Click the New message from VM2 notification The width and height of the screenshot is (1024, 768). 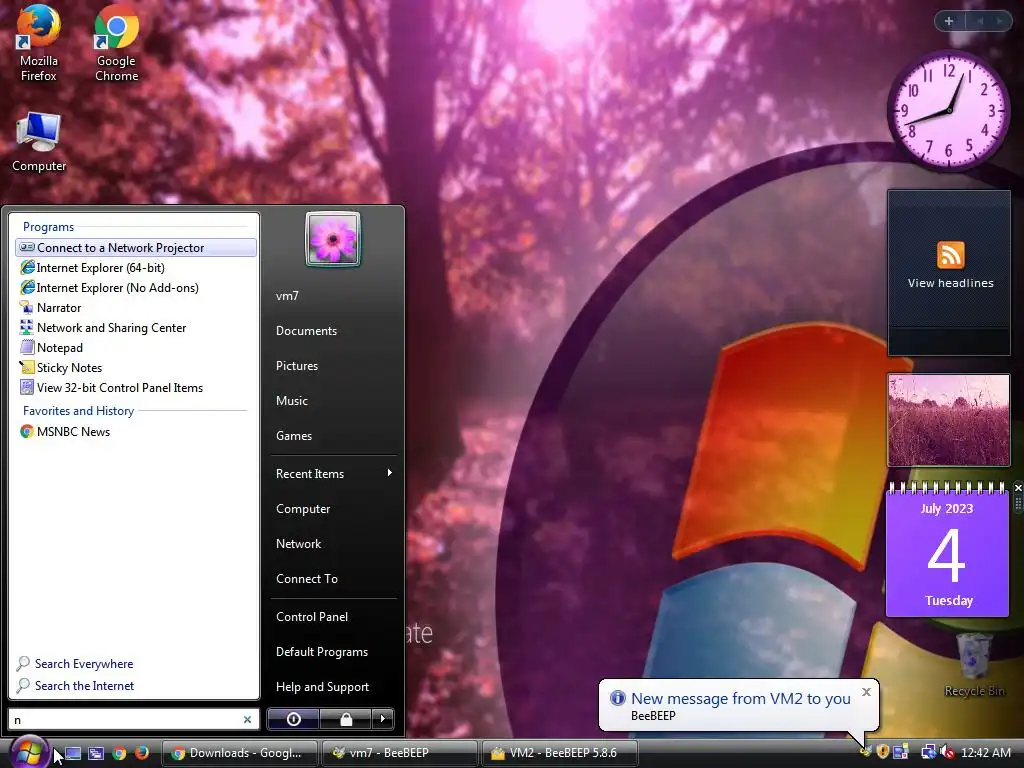tap(741, 699)
